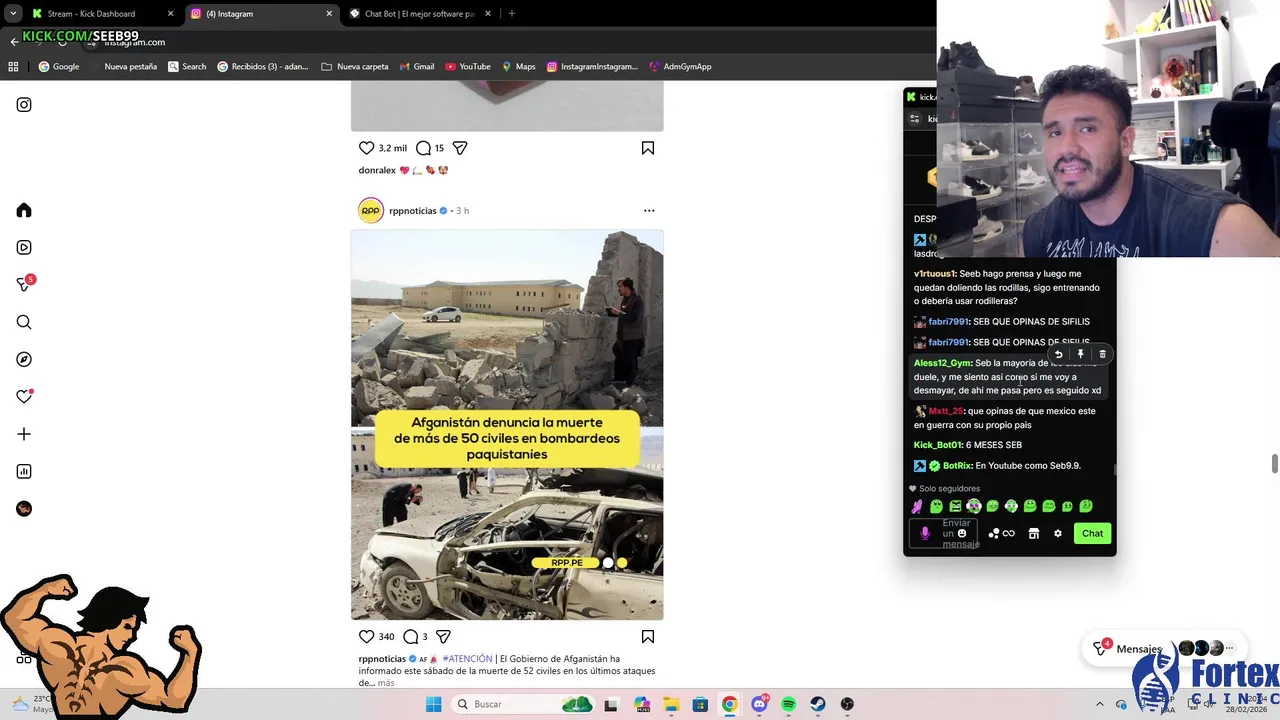1280x720 pixels.
Task: Open Instagram dashboard chart icon
Action: pyautogui.click(x=24, y=471)
